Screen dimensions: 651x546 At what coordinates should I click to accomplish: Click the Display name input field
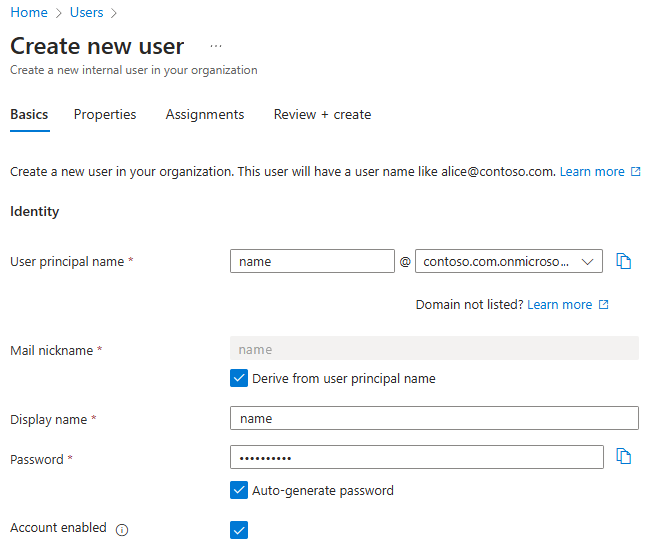(x=434, y=418)
